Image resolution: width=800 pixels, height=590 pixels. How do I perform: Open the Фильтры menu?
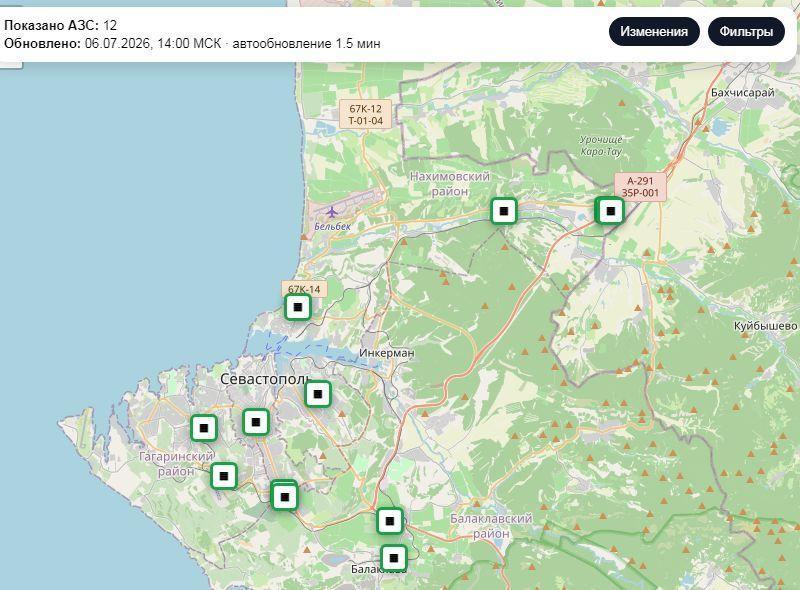[x=746, y=32]
